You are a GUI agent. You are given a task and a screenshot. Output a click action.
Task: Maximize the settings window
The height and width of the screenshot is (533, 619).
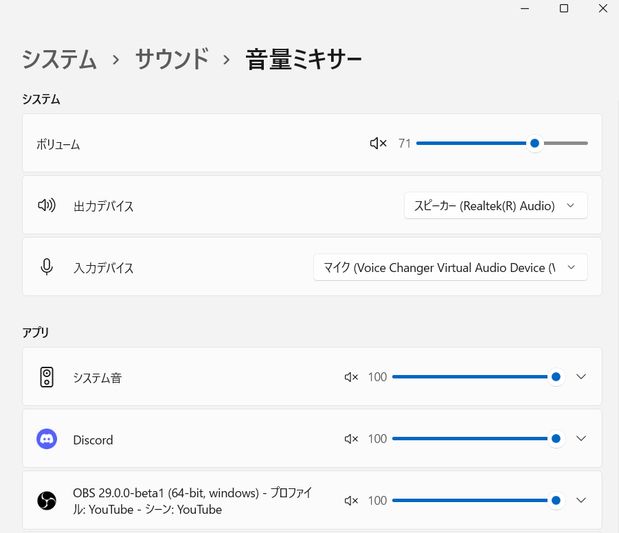[564, 8]
